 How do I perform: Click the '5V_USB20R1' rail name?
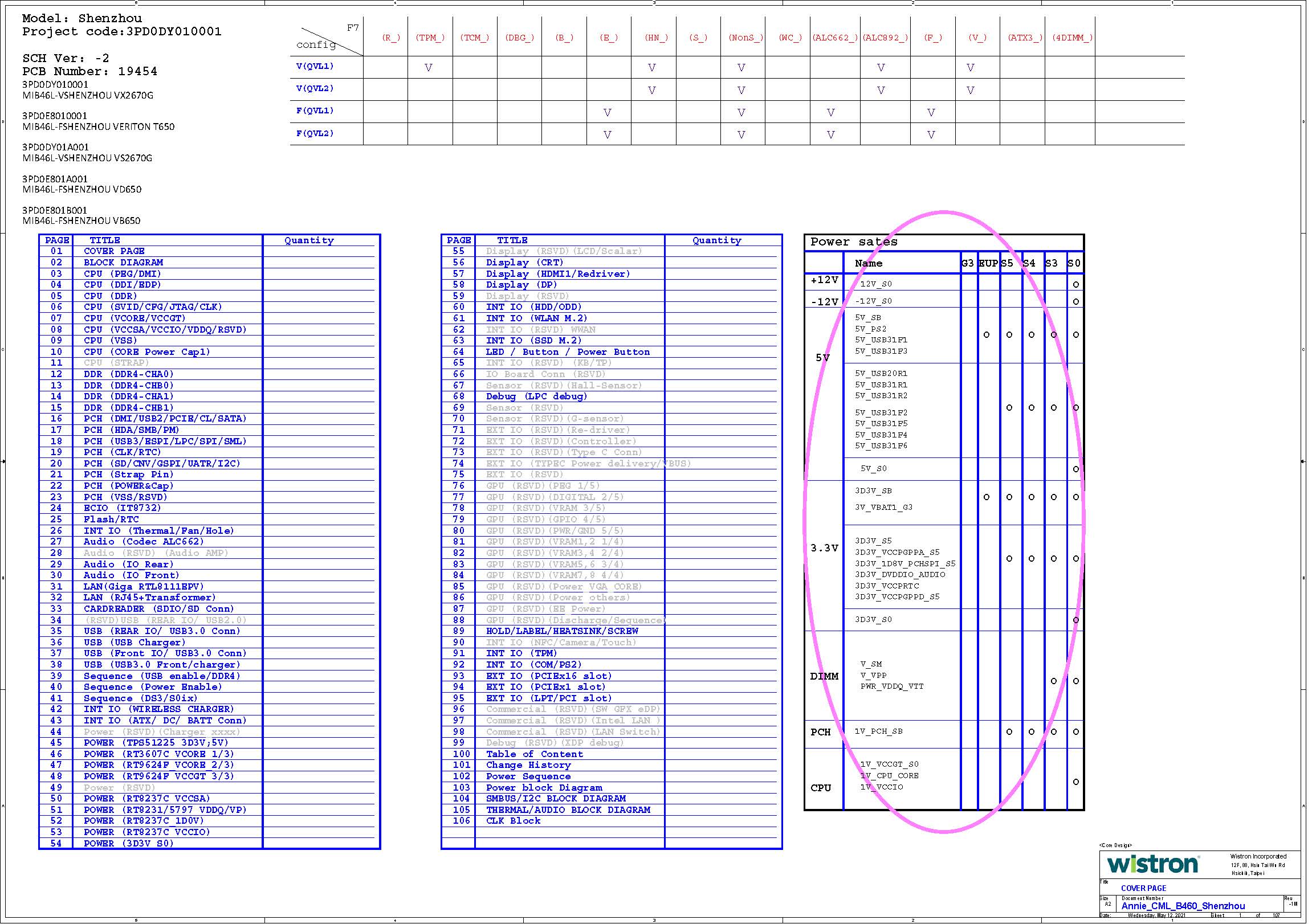point(884,375)
